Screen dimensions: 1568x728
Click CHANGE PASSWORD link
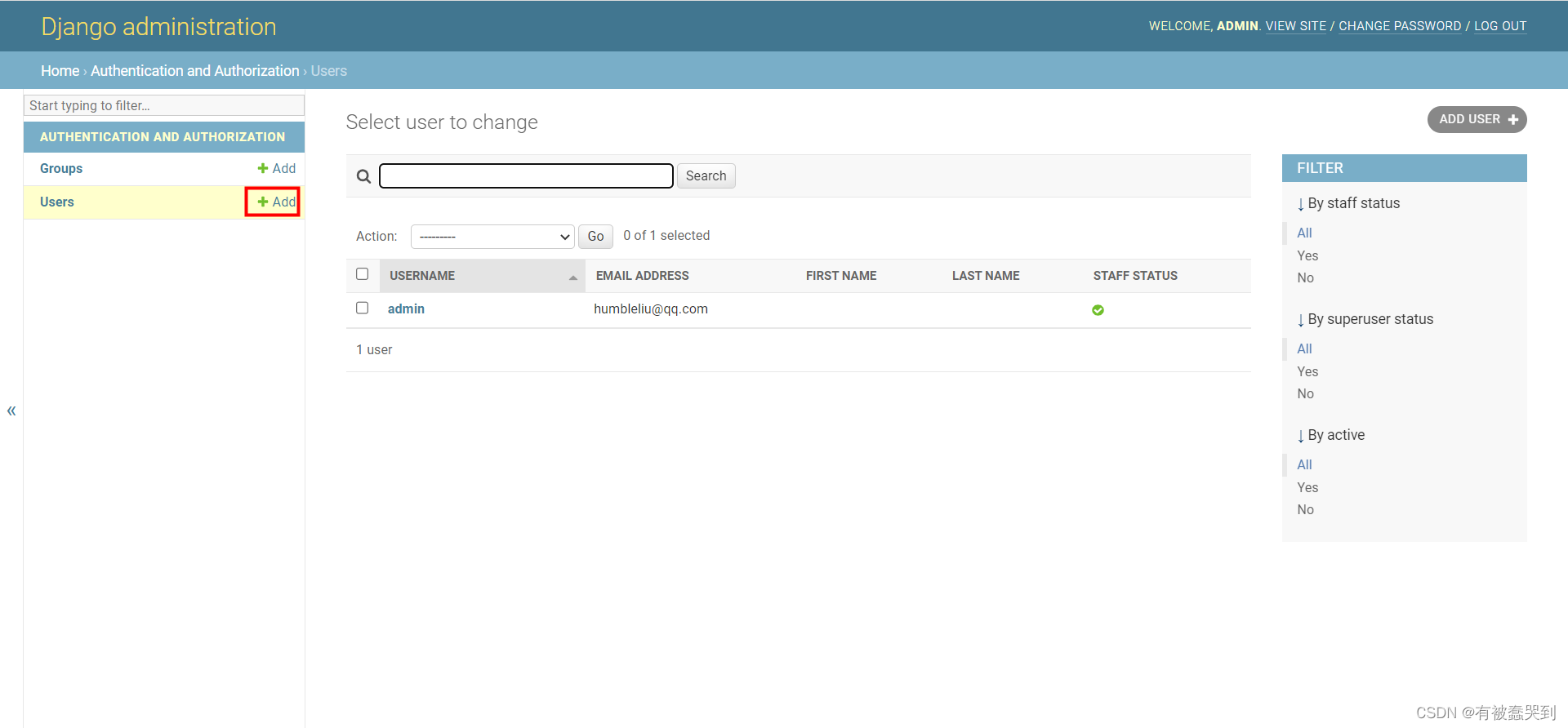click(1400, 26)
